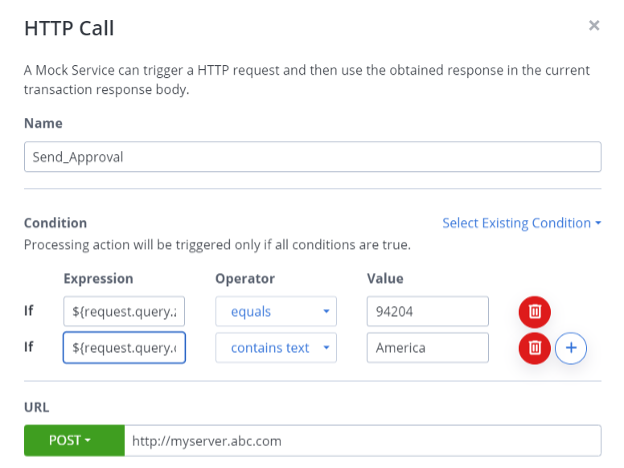Focus the Name field containing Send_Approval
This screenshot has width=624, height=468.
click(x=312, y=157)
